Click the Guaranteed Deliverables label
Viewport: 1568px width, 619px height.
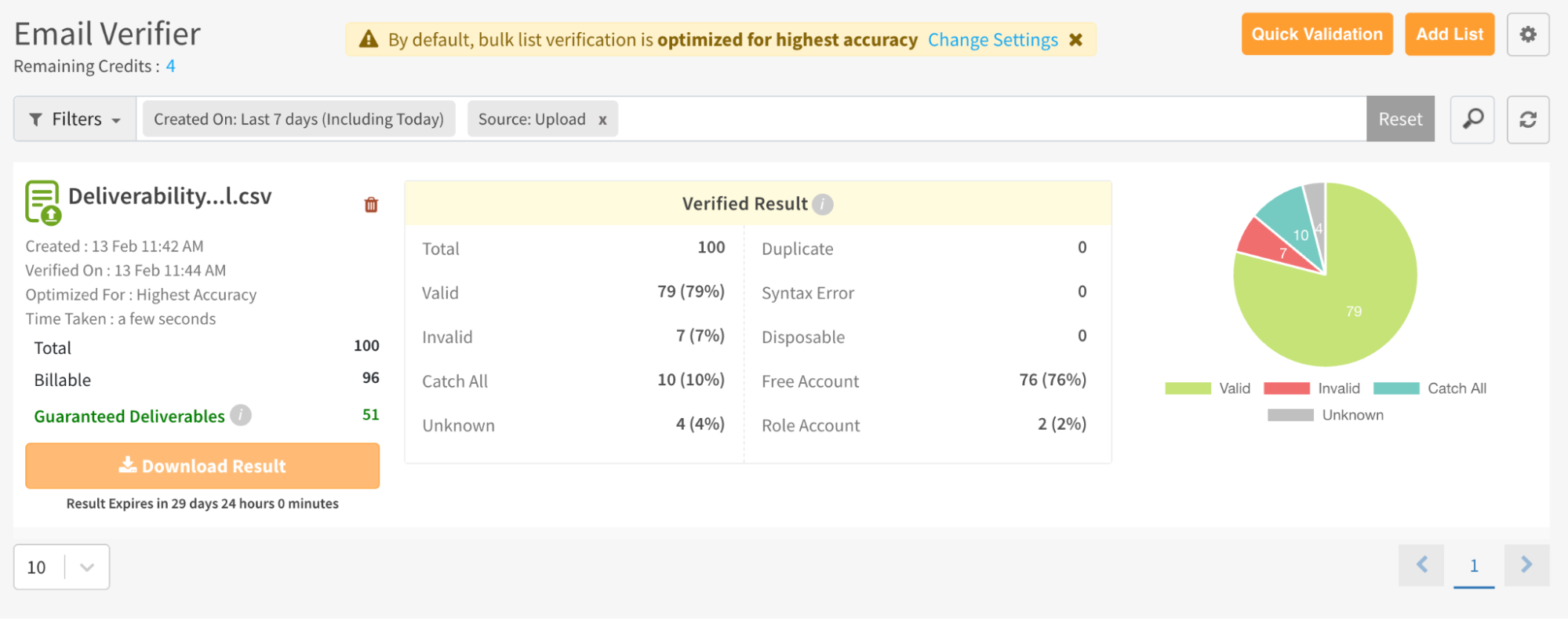pyautogui.click(x=129, y=417)
